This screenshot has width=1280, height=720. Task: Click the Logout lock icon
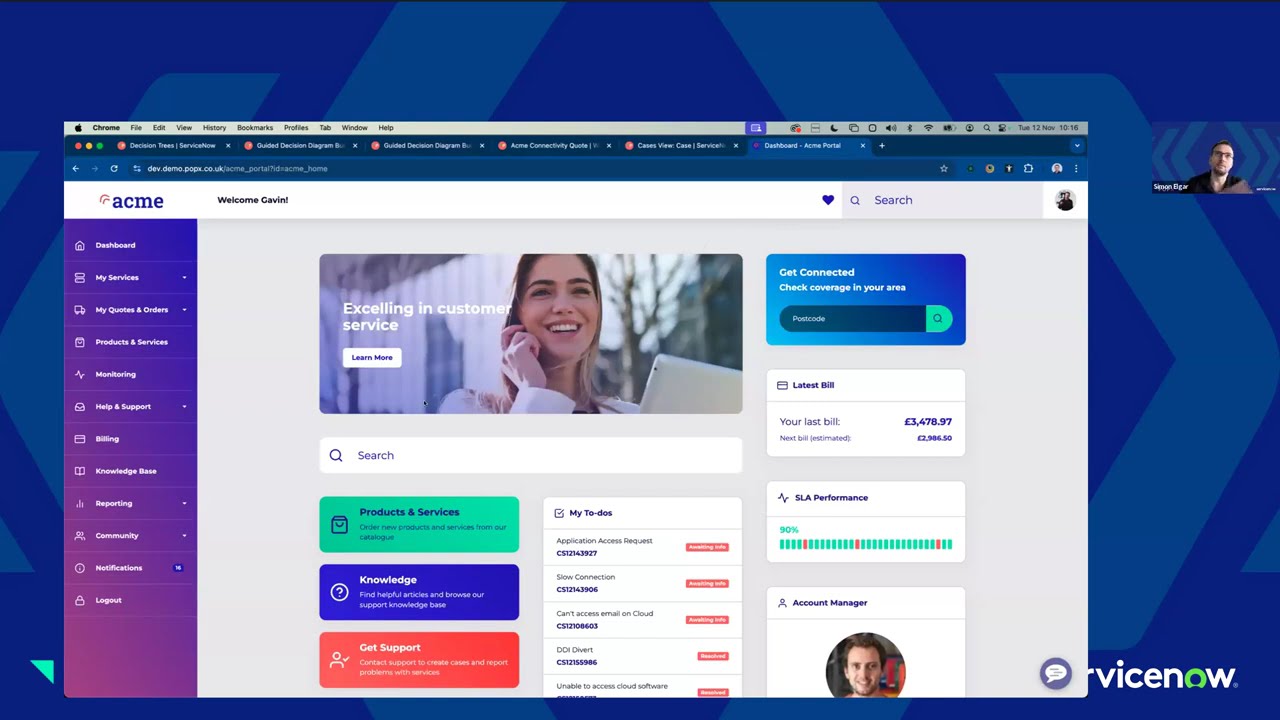pos(80,600)
